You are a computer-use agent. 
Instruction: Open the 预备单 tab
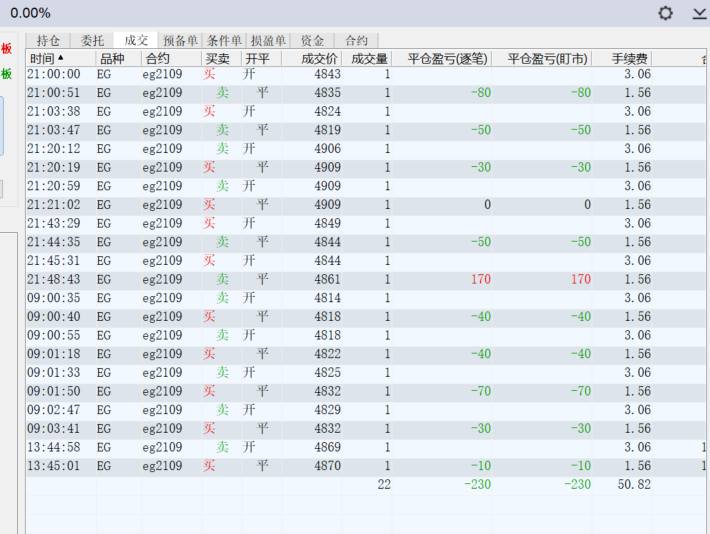tap(180, 40)
